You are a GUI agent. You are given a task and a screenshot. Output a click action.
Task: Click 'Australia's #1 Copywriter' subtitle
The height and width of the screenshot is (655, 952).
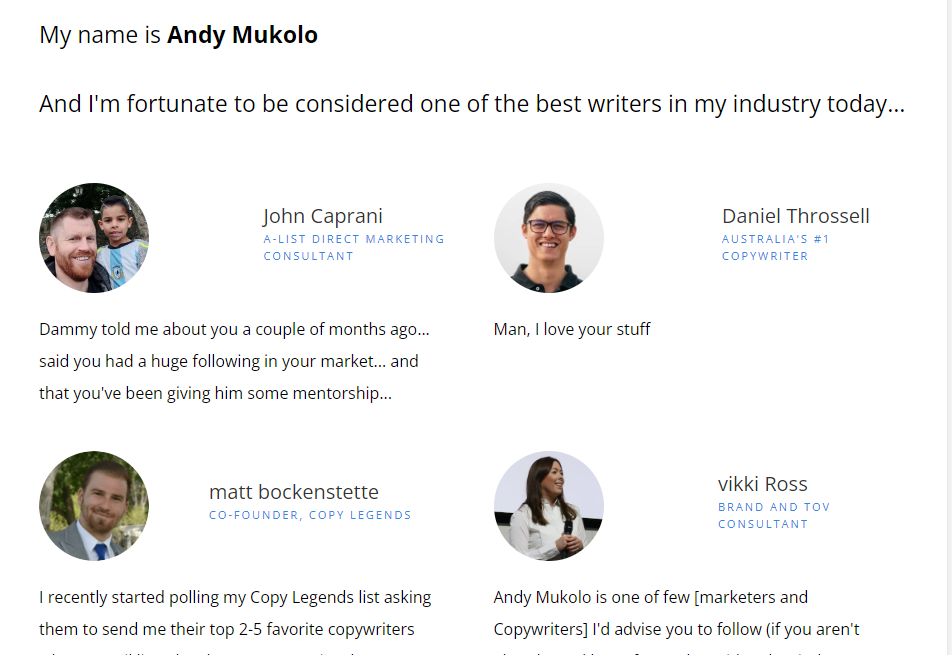(x=775, y=248)
